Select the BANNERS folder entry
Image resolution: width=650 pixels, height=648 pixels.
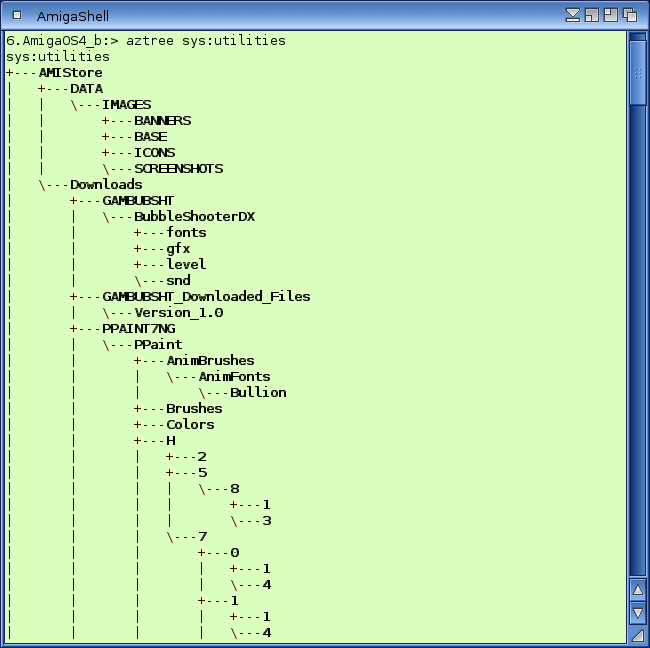[162, 121]
